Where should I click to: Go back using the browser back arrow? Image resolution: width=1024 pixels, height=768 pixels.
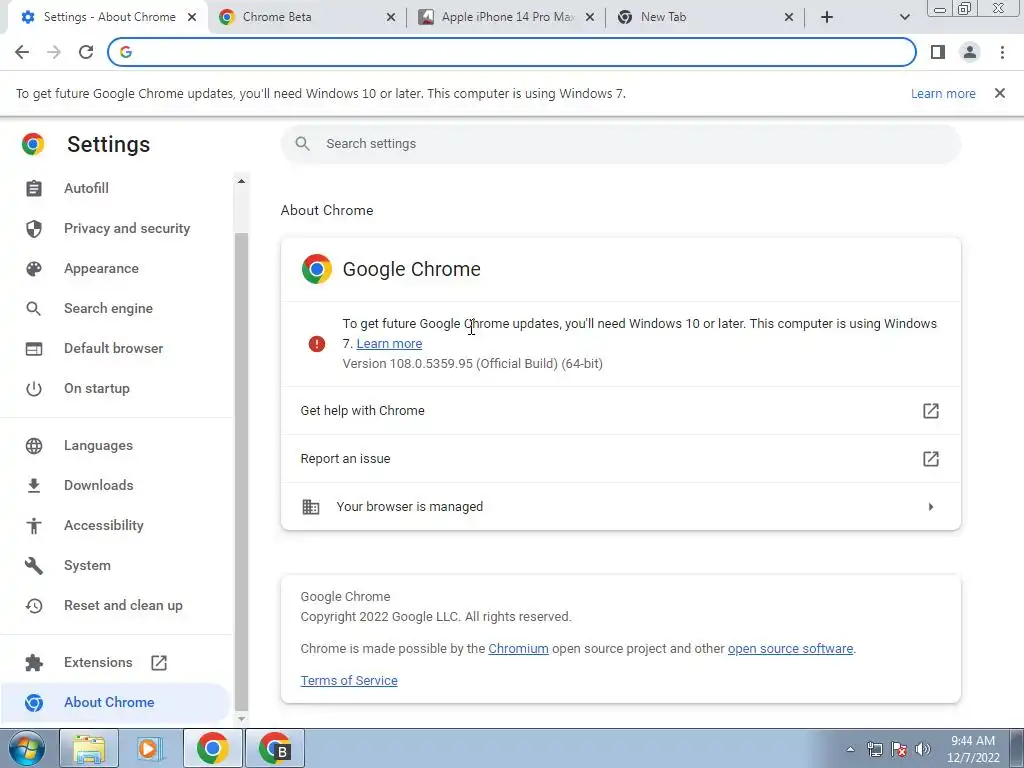pyautogui.click(x=22, y=52)
